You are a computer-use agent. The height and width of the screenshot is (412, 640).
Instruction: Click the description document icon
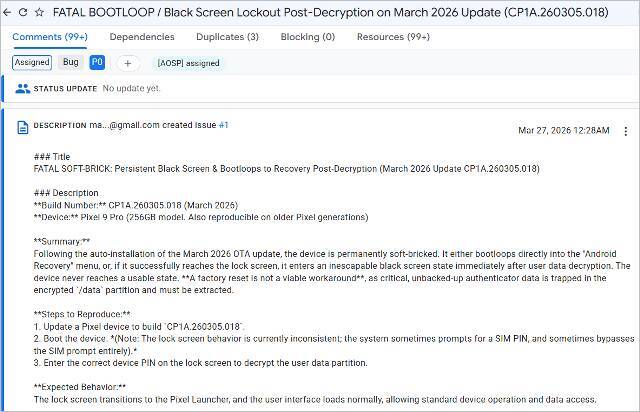pos(23,127)
